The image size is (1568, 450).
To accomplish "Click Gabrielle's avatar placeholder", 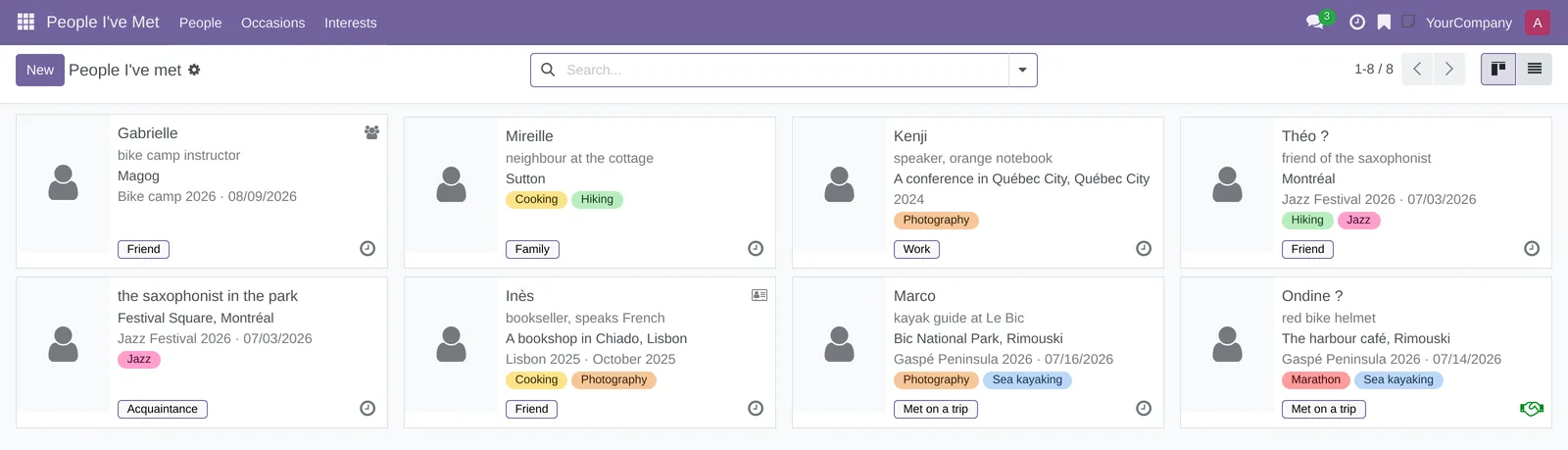I will [63, 183].
